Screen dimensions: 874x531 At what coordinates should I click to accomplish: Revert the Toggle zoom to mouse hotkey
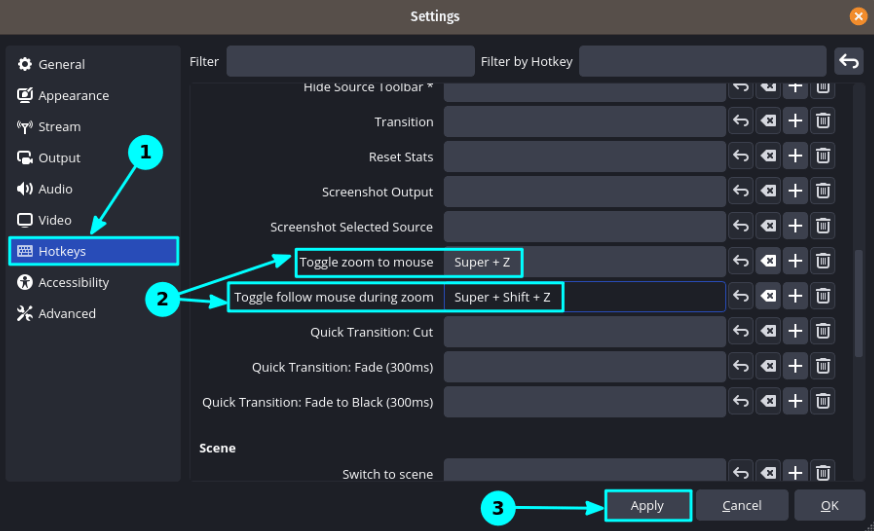(741, 261)
